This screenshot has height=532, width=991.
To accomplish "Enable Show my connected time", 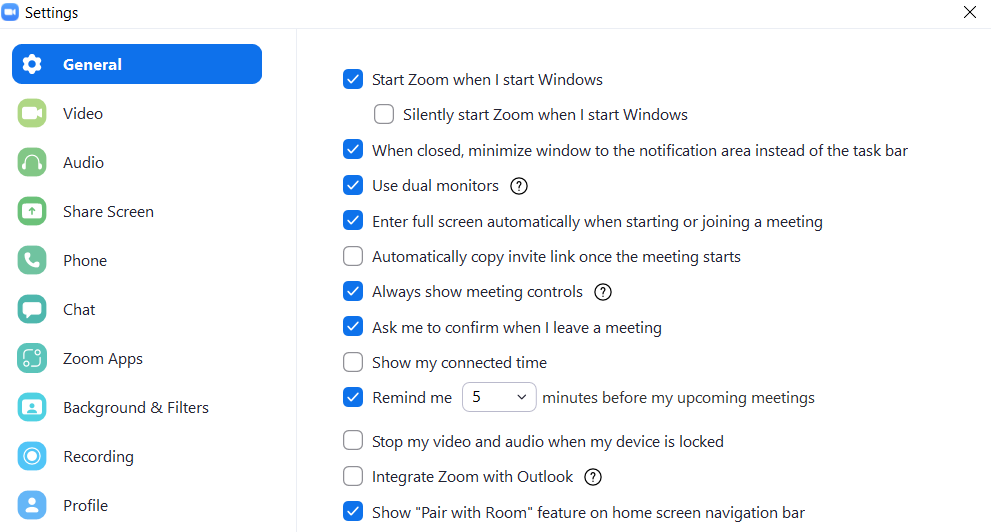I will [x=353, y=363].
